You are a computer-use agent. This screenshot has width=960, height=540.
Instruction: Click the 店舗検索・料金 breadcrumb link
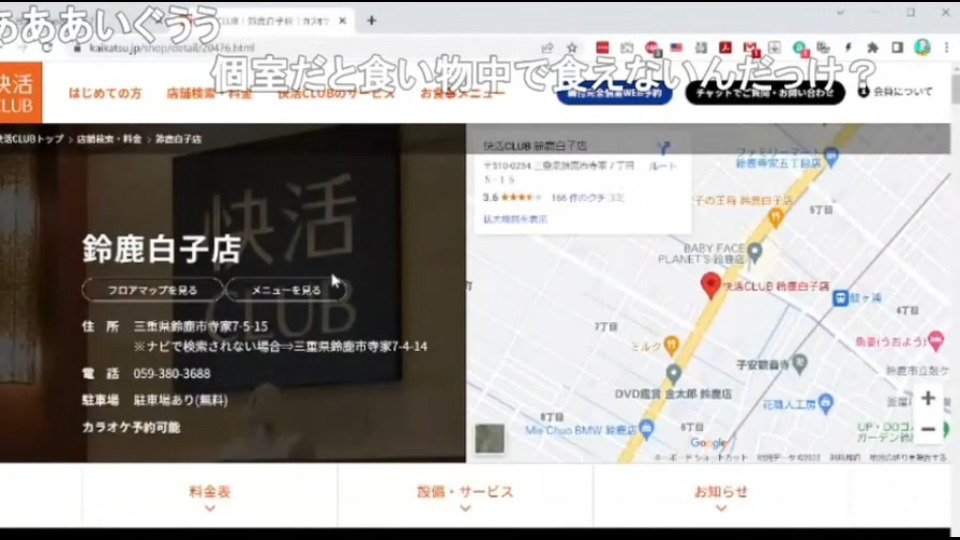coord(109,139)
